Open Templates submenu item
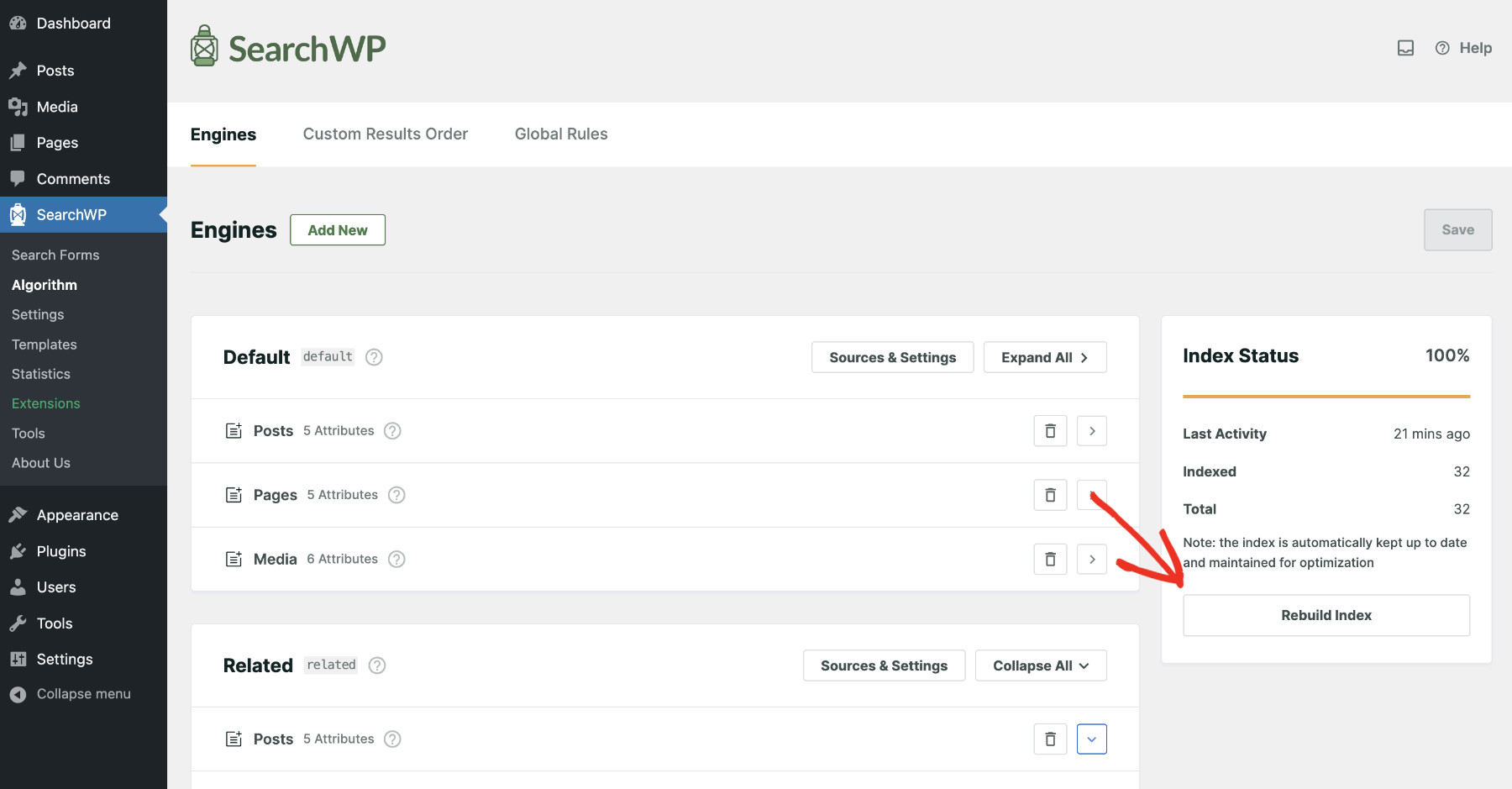Image resolution: width=1512 pixels, height=789 pixels. click(45, 345)
